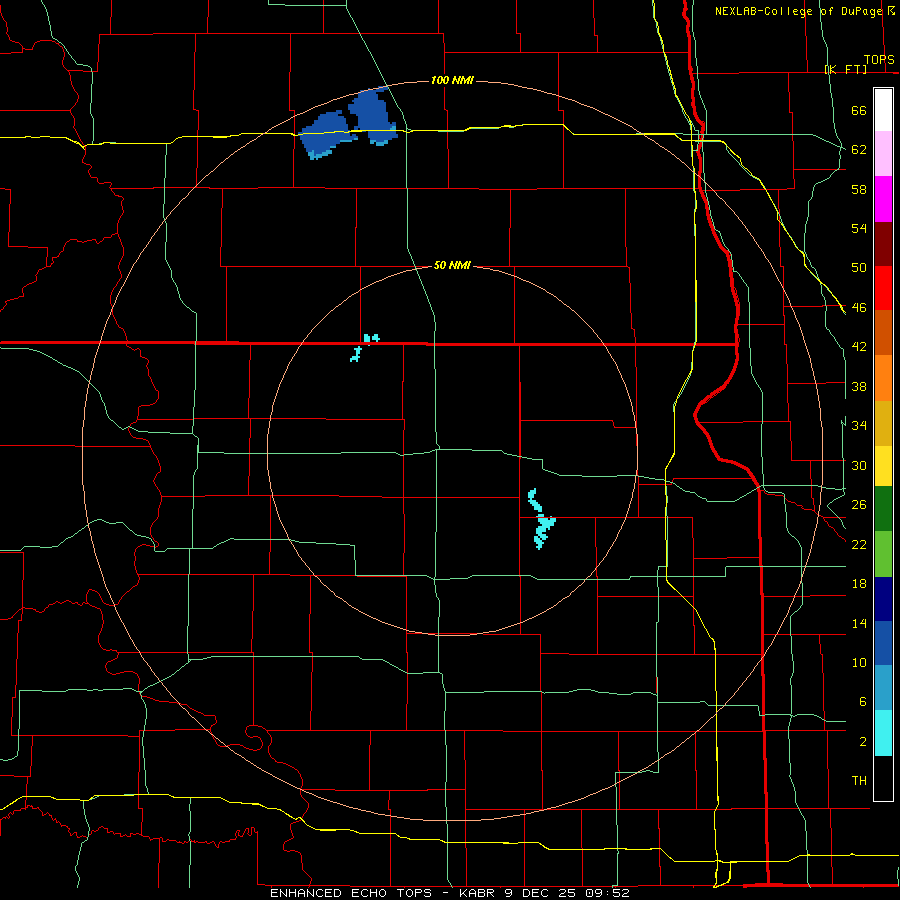Click the TH threshold label
The image size is (900, 900).
[x=859, y=781]
